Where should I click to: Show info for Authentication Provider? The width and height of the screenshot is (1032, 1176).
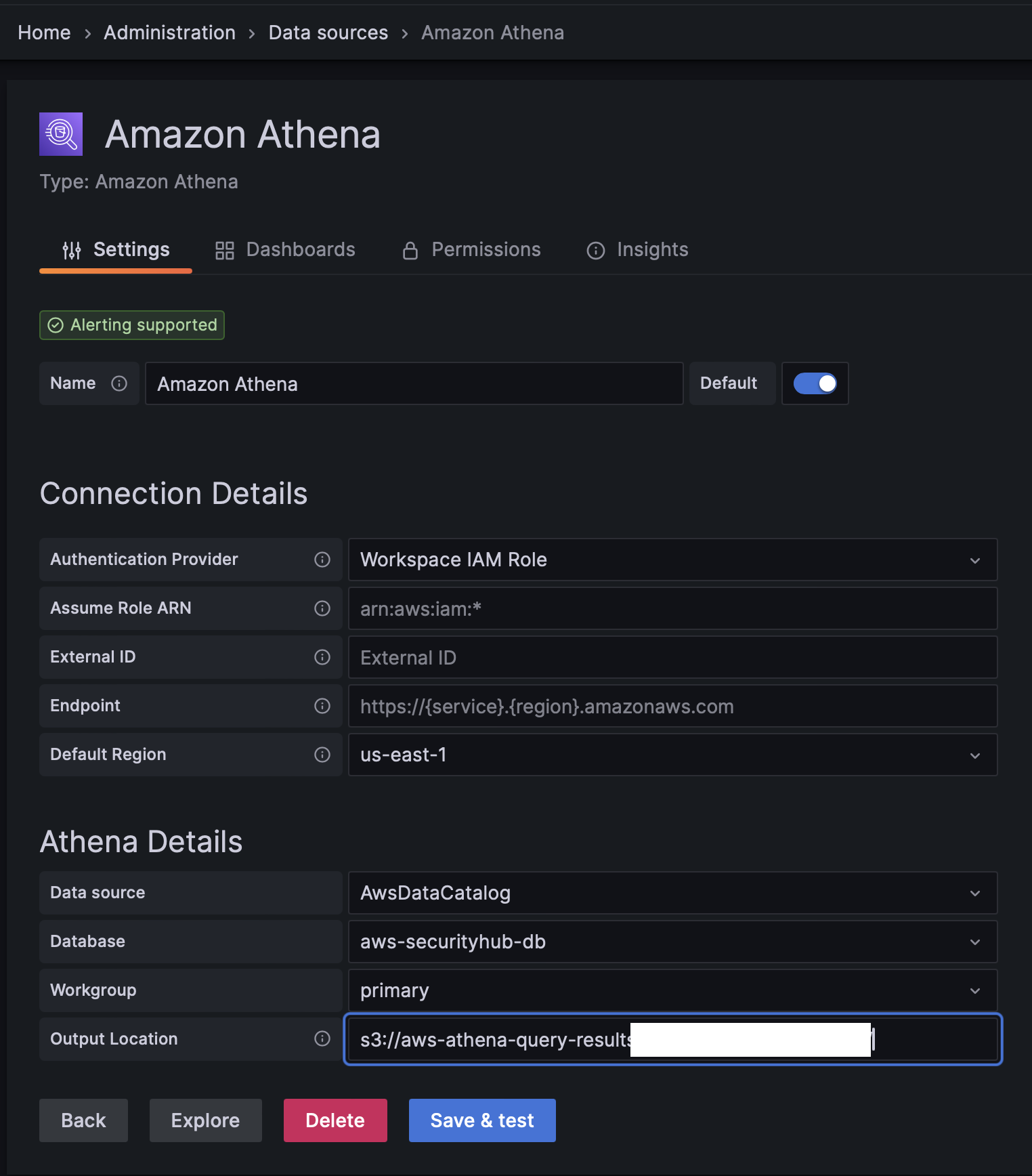click(322, 560)
